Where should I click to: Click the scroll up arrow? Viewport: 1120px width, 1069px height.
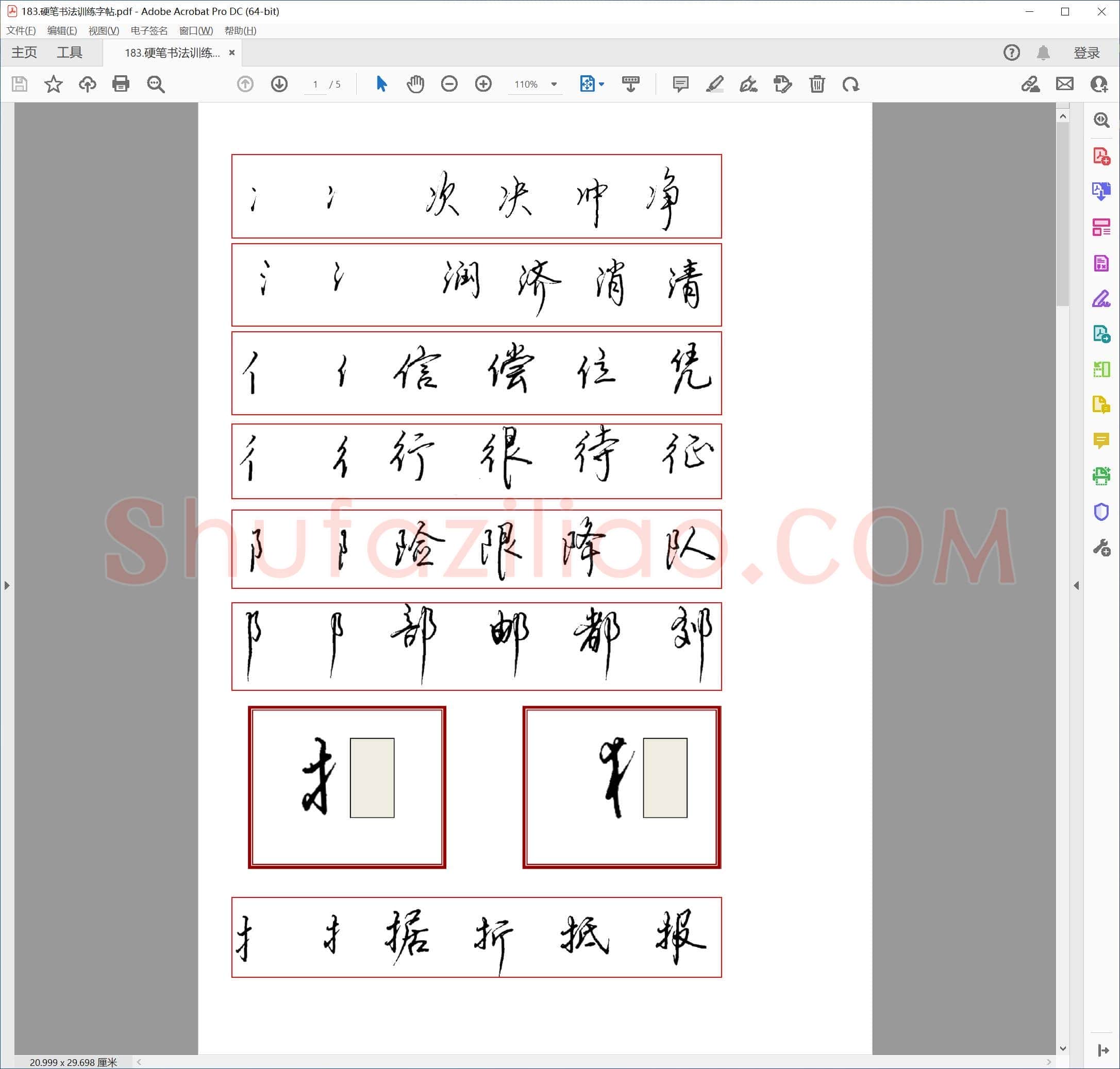pos(1062,116)
